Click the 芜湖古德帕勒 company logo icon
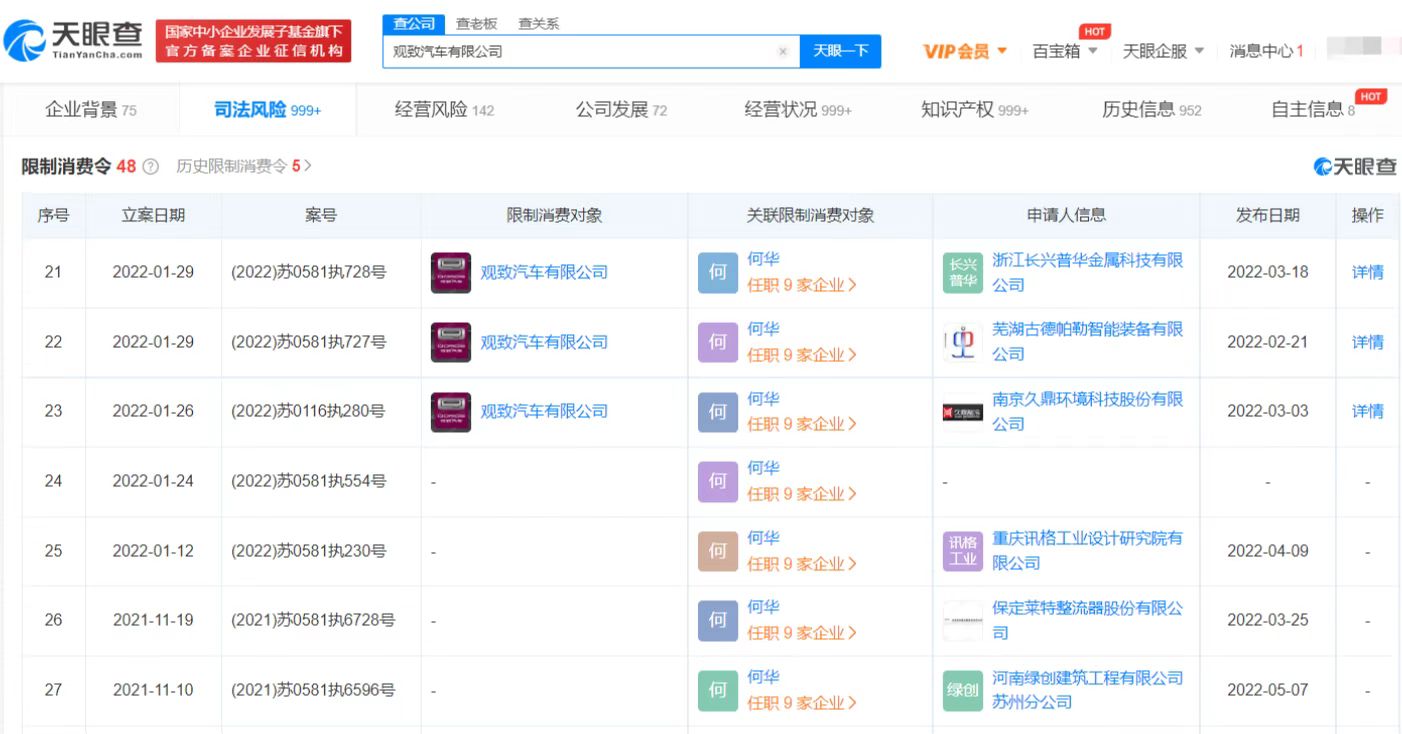This screenshot has height=734, width=1402. pyautogui.click(x=963, y=342)
